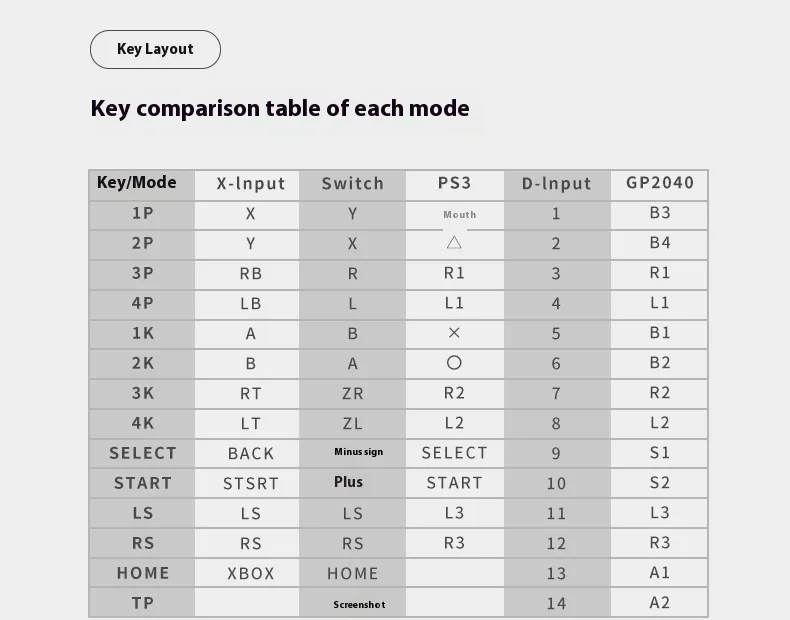Viewport: 790px width, 620px height.
Task: Select the Switch column header
Action: (353, 183)
